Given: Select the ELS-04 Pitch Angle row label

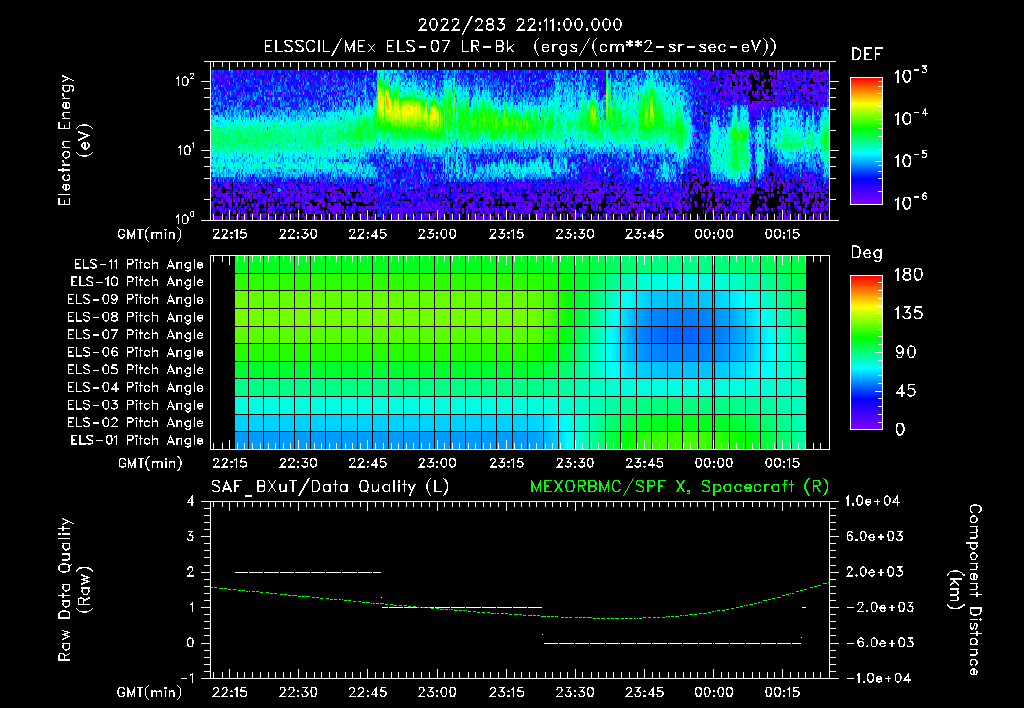Looking at the screenshot, I should 136,387.
